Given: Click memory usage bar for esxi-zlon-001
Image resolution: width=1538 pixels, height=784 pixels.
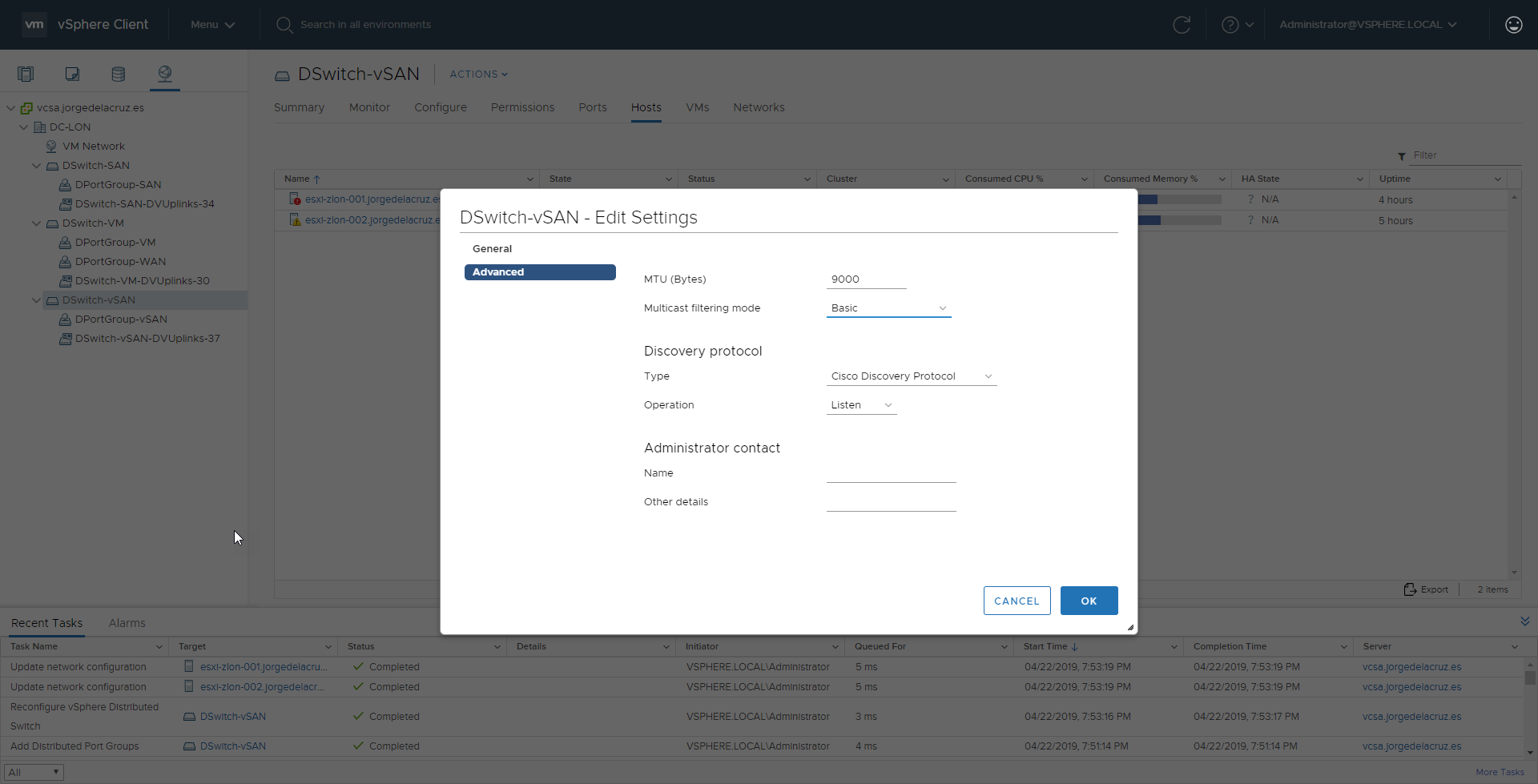Looking at the screenshot, I should coord(1179,199).
